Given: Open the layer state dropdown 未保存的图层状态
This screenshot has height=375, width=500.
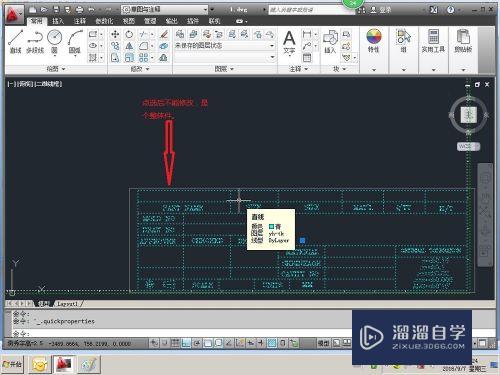Looking at the screenshot, I should [x=225, y=46].
